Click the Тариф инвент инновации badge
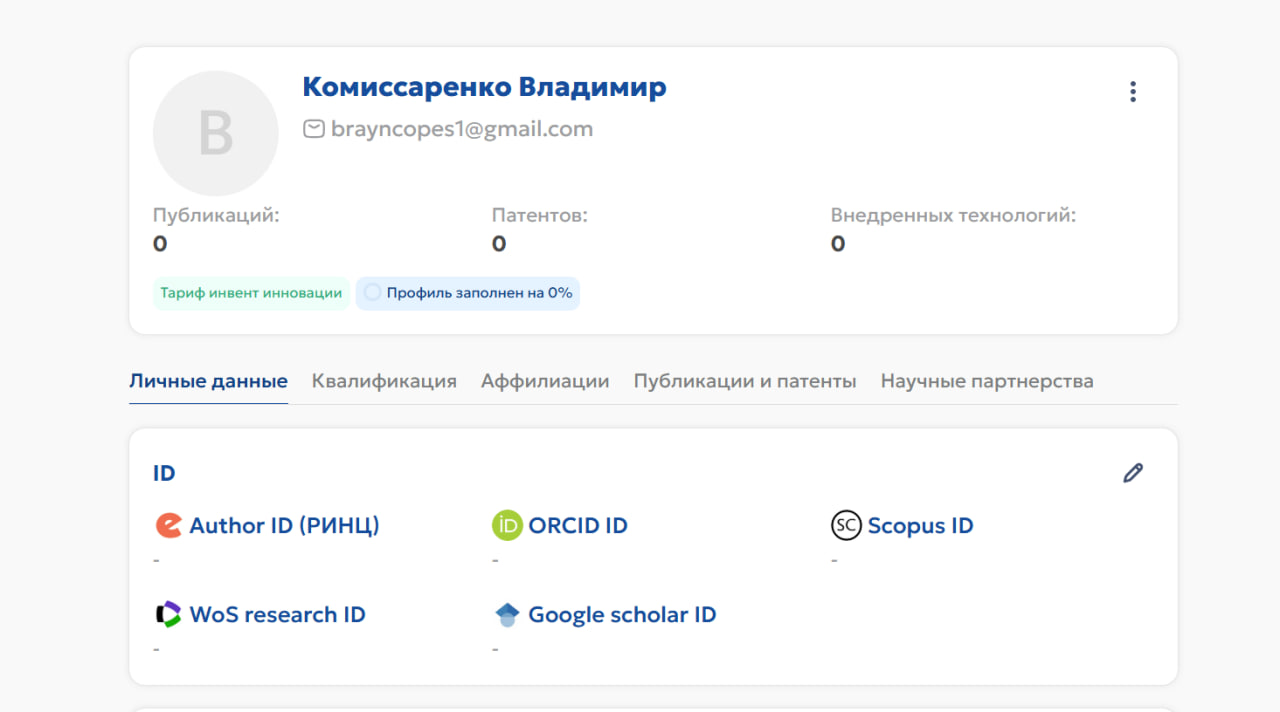 (251, 293)
